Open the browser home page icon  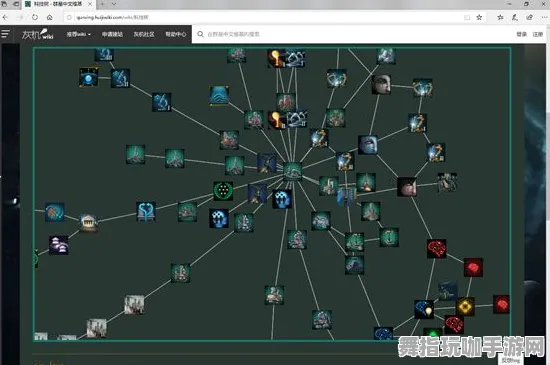click(x=49, y=17)
